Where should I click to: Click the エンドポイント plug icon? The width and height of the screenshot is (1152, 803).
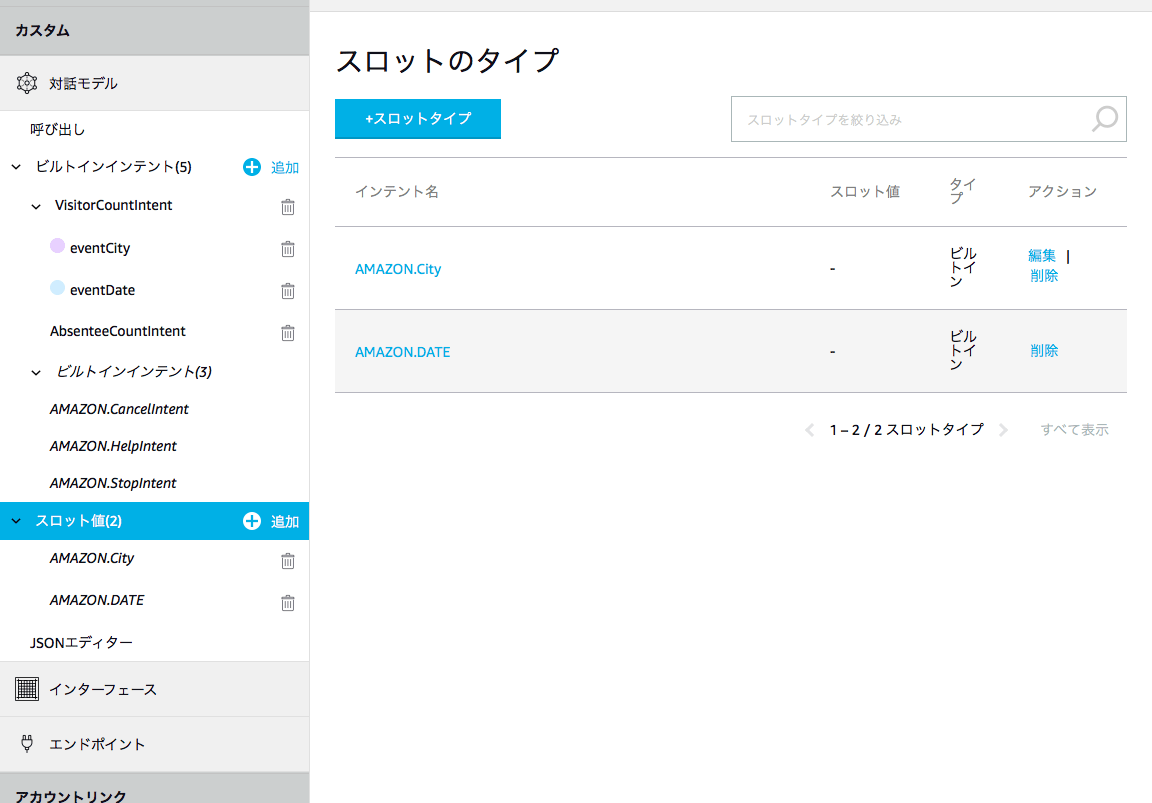click(27, 743)
